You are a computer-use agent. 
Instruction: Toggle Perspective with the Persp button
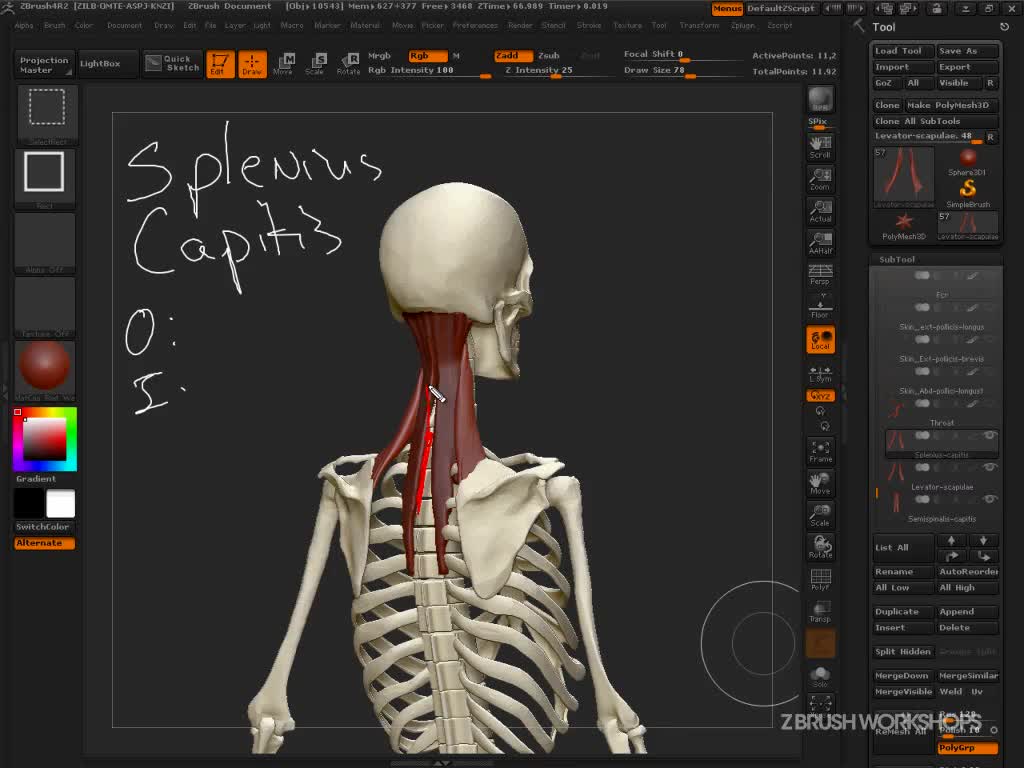[820, 275]
